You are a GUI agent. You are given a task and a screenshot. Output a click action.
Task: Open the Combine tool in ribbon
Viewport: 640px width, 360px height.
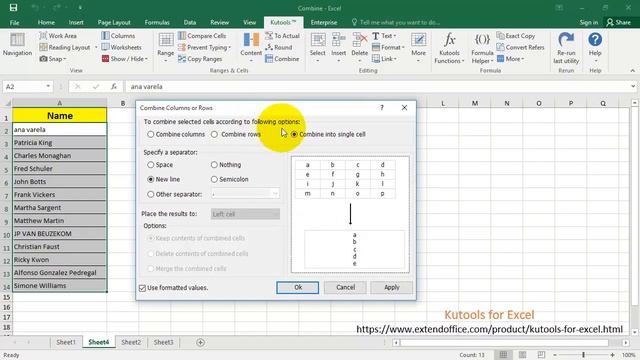[282, 59]
